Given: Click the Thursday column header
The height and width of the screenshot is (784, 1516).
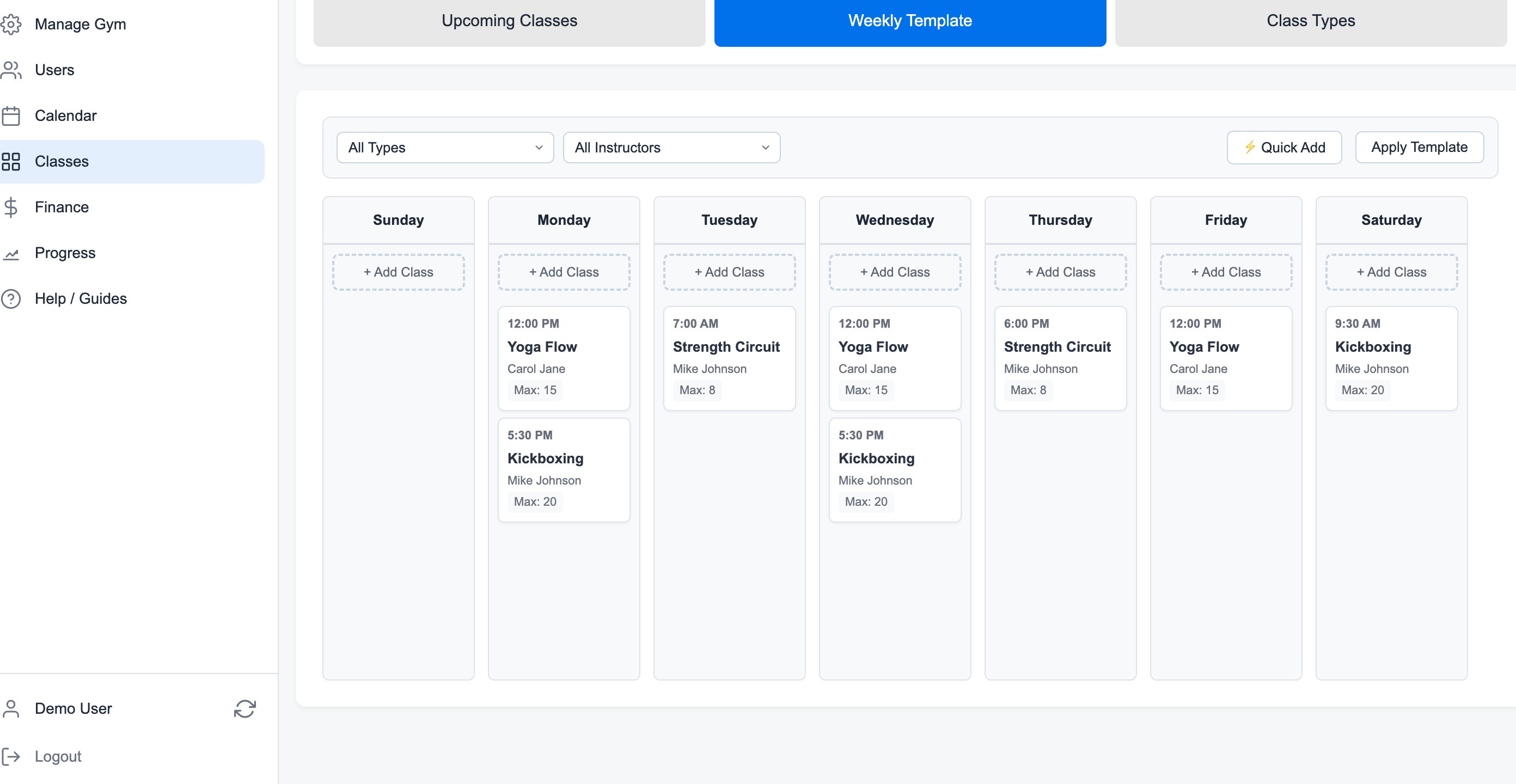Looking at the screenshot, I should pos(1061,220).
